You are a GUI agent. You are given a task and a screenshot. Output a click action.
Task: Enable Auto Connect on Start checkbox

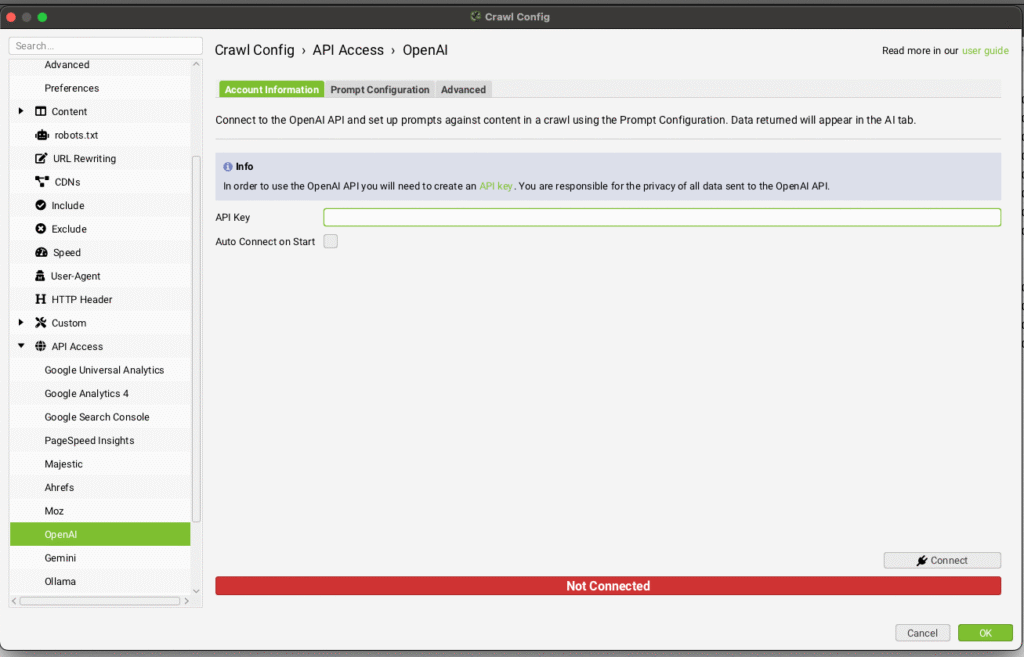[x=330, y=241]
